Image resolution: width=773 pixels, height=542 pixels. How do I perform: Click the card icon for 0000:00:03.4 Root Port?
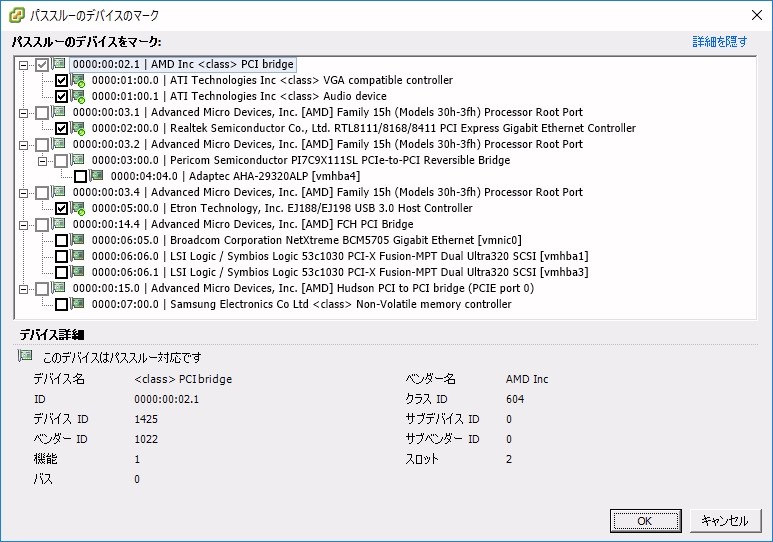click(59, 191)
